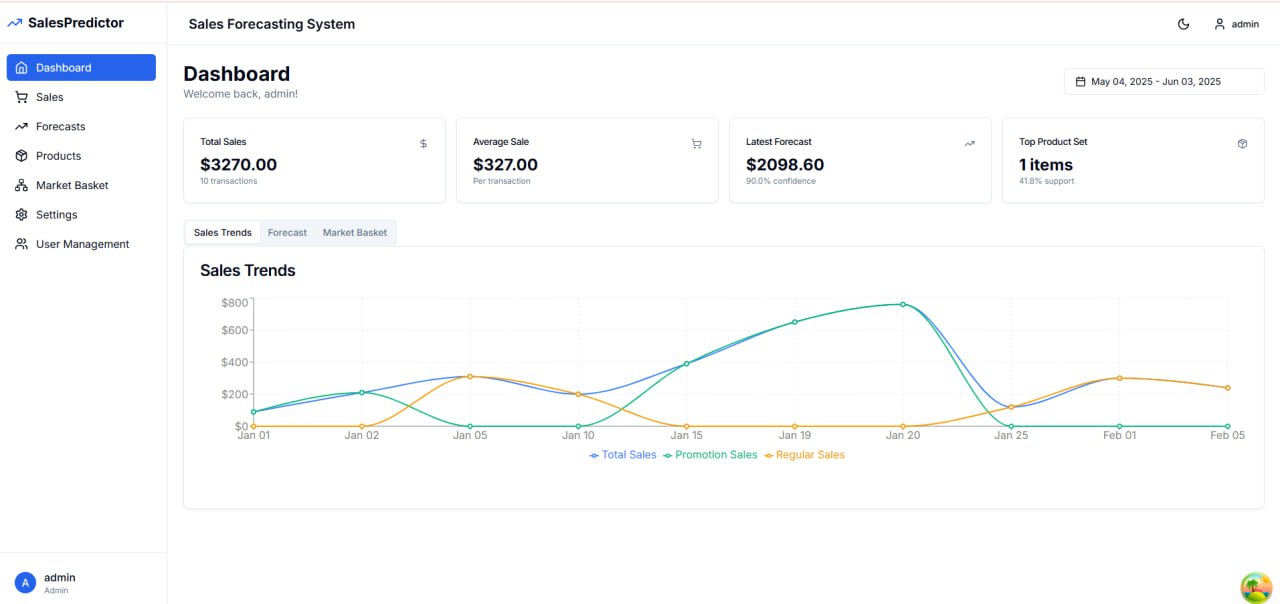Open the May 04 - Jun 03 date picker
This screenshot has height=604, width=1280.
(x=1163, y=81)
